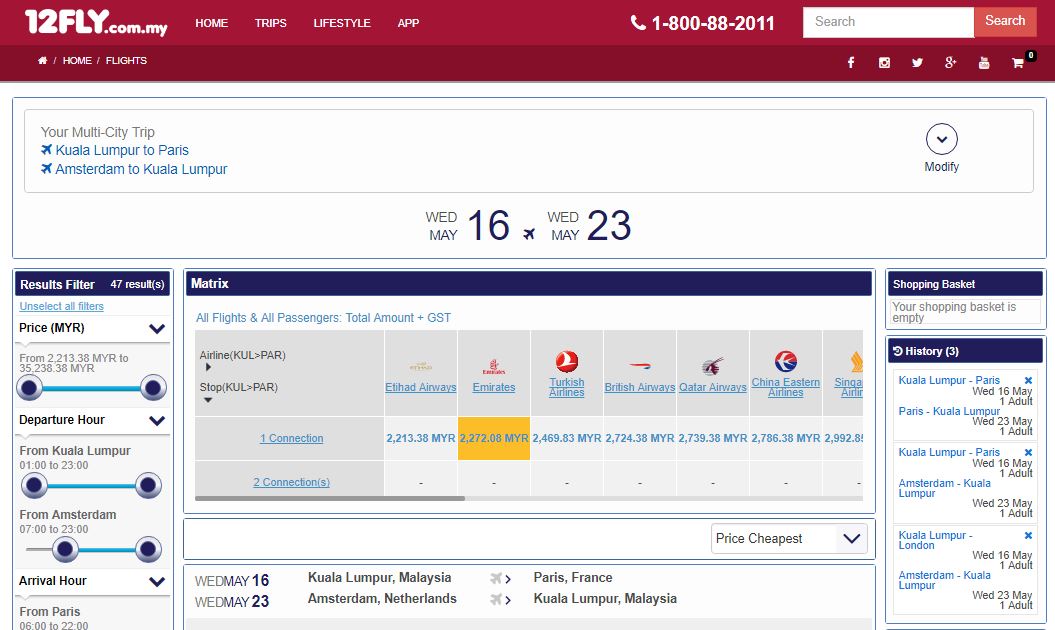The height and width of the screenshot is (630, 1055).
Task: Toggle the Stop(KUL>PAR) arrow
Action: (208, 400)
